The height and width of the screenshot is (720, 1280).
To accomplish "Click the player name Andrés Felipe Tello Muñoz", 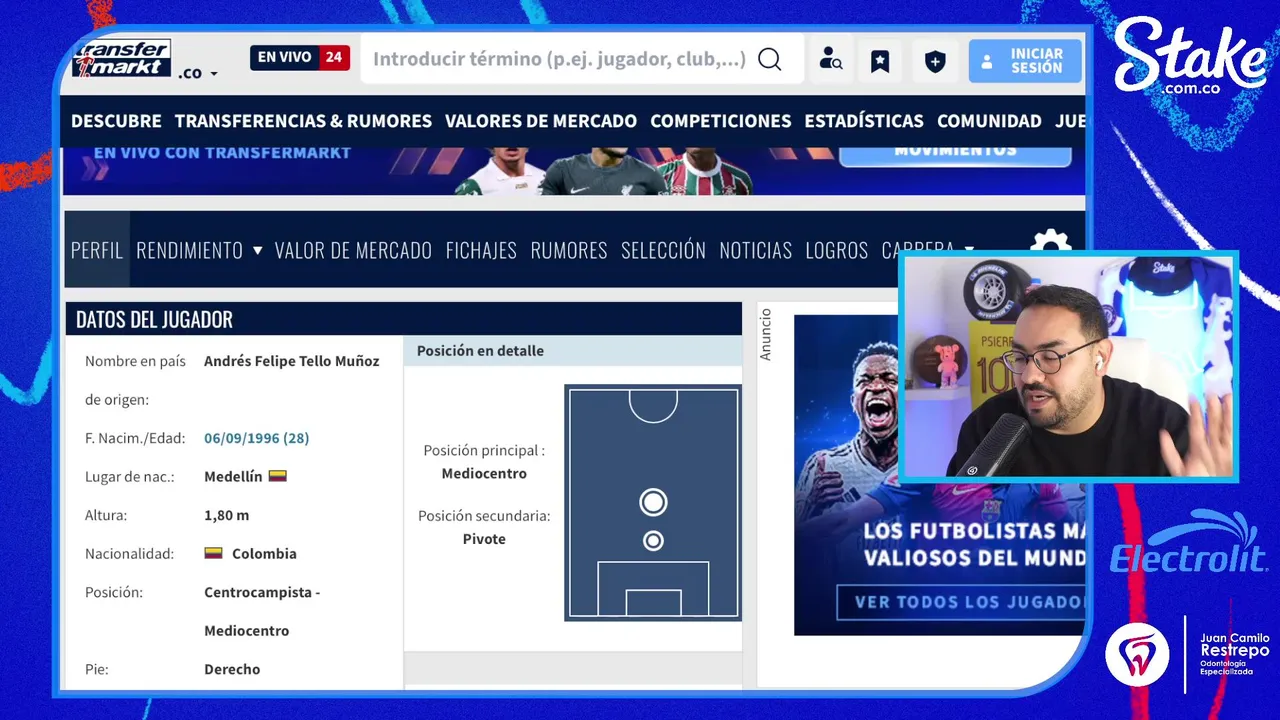I will [291, 361].
